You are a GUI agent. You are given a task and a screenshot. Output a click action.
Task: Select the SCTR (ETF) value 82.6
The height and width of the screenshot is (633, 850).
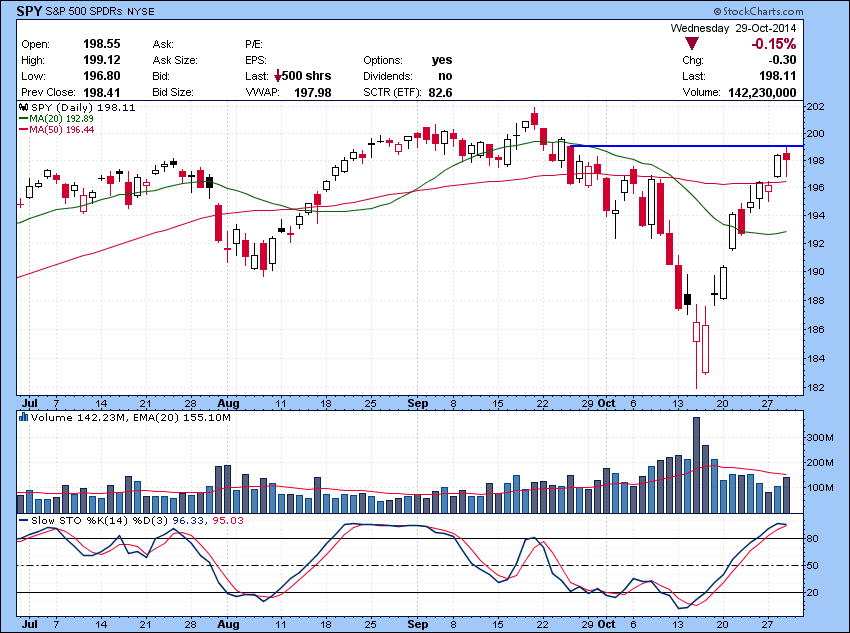[440, 93]
